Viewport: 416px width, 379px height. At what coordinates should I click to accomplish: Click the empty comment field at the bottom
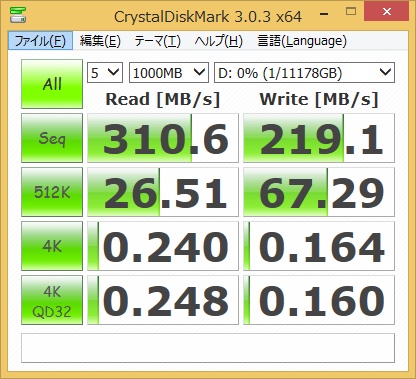tap(208, 348)
